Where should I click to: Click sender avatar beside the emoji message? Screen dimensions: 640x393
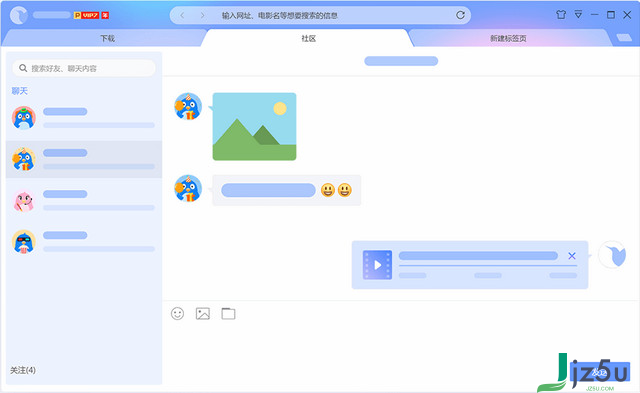click(188, 189)
